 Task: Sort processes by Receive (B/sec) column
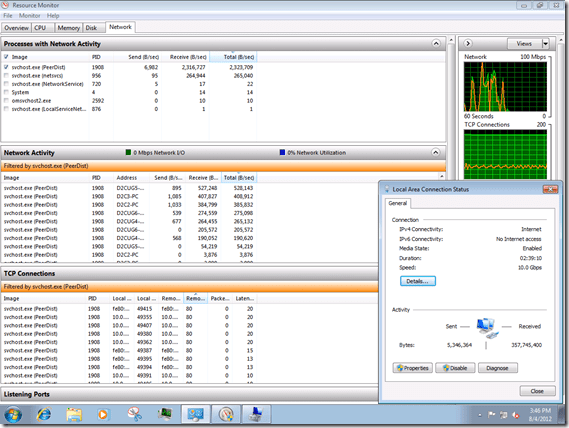pyautogui.click(x=185, y=57)
